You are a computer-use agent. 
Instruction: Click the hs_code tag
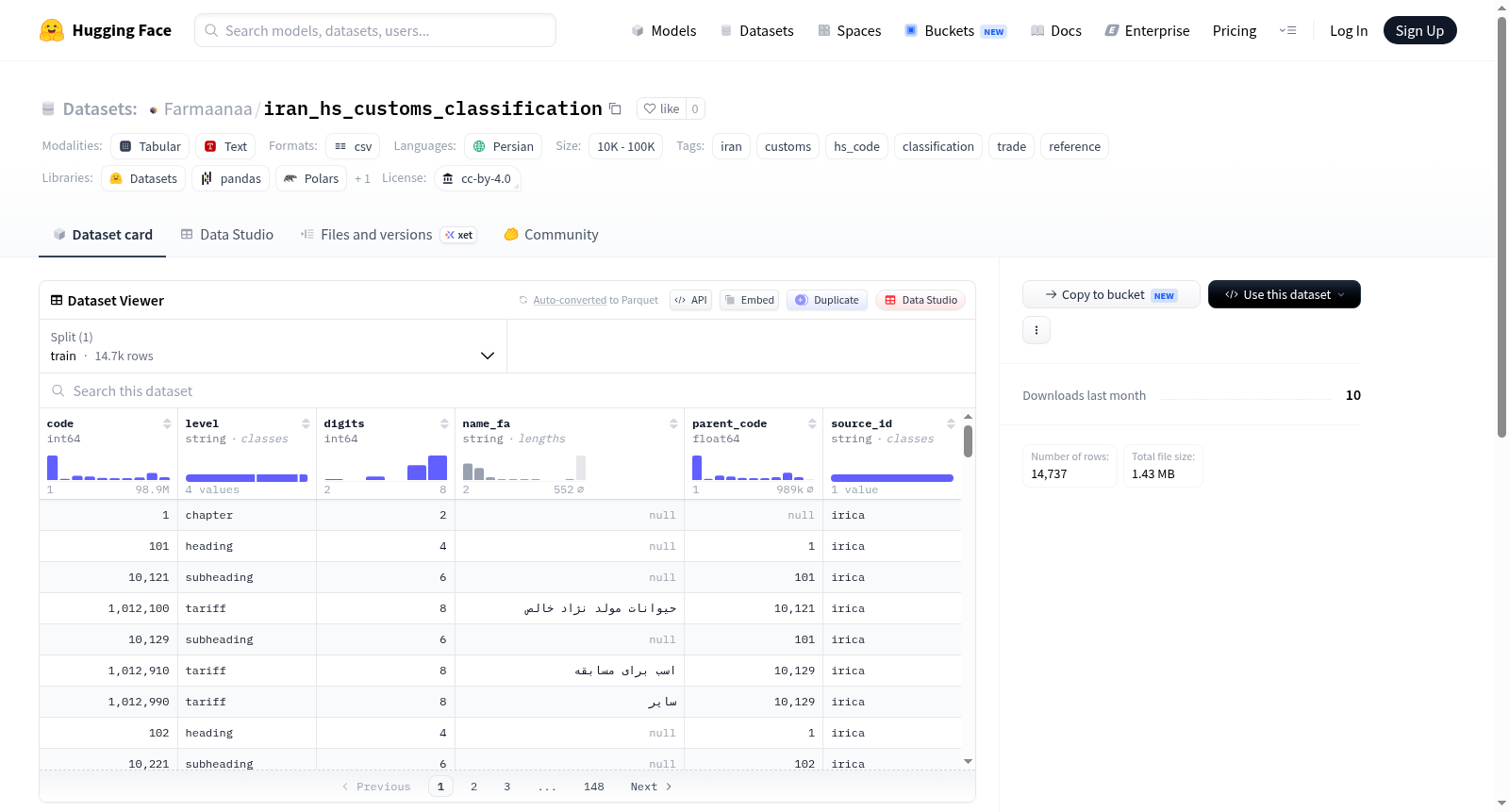pyautogui.click(x=856, y=146)
